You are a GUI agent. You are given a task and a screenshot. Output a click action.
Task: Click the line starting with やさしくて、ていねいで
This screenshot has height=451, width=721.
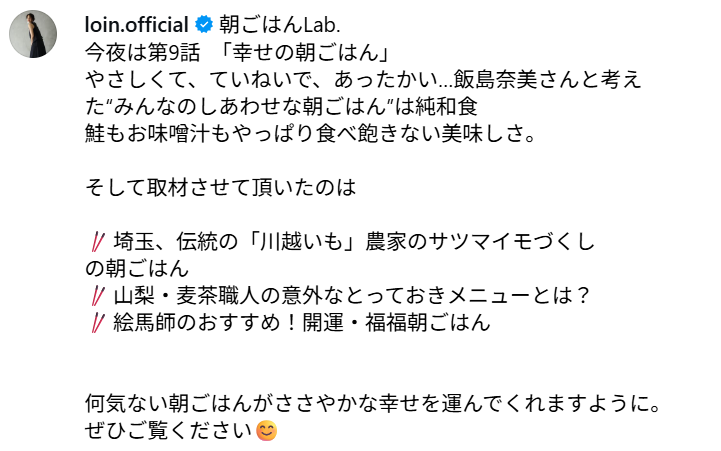364,79
